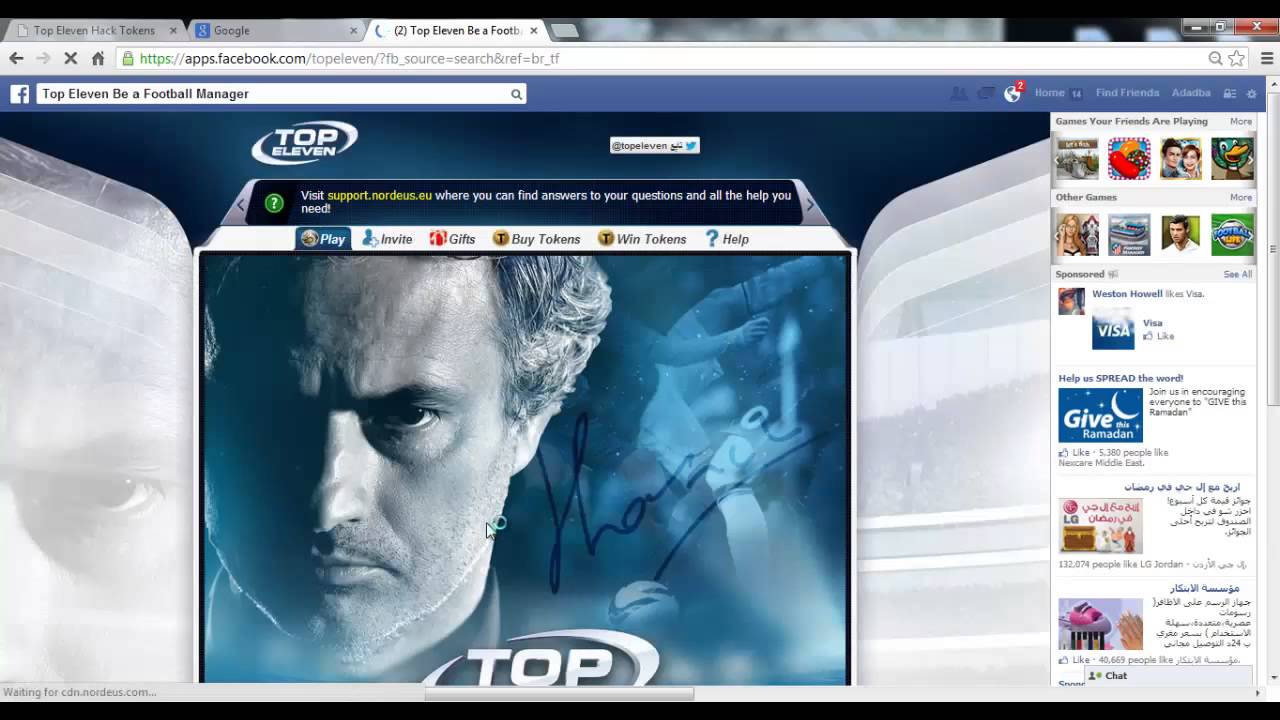Image resolution: width=1280 pixels, height=720 pixels.
Task: Open the stadium Football Manager game icon
Action: coord(1129,234)
